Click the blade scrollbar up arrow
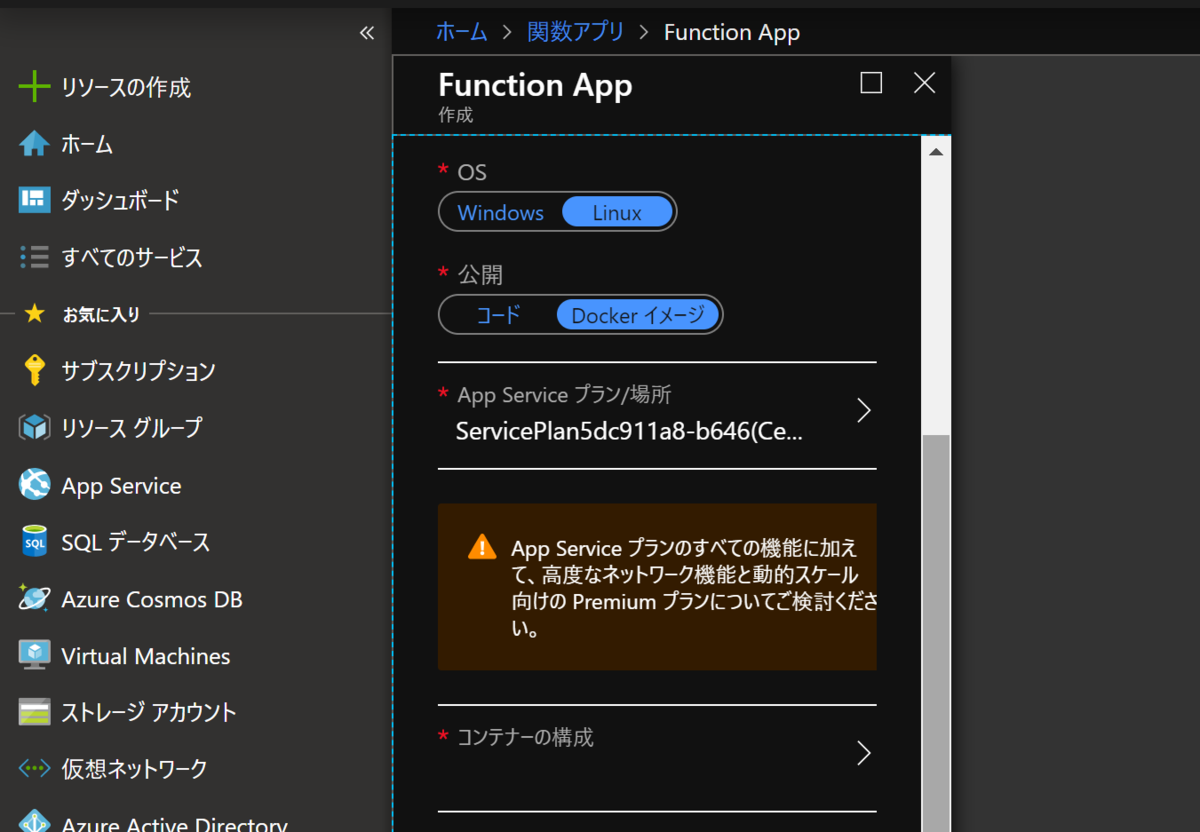The width and height of the screenshot is (1200, 832). [x=936, y=152]
